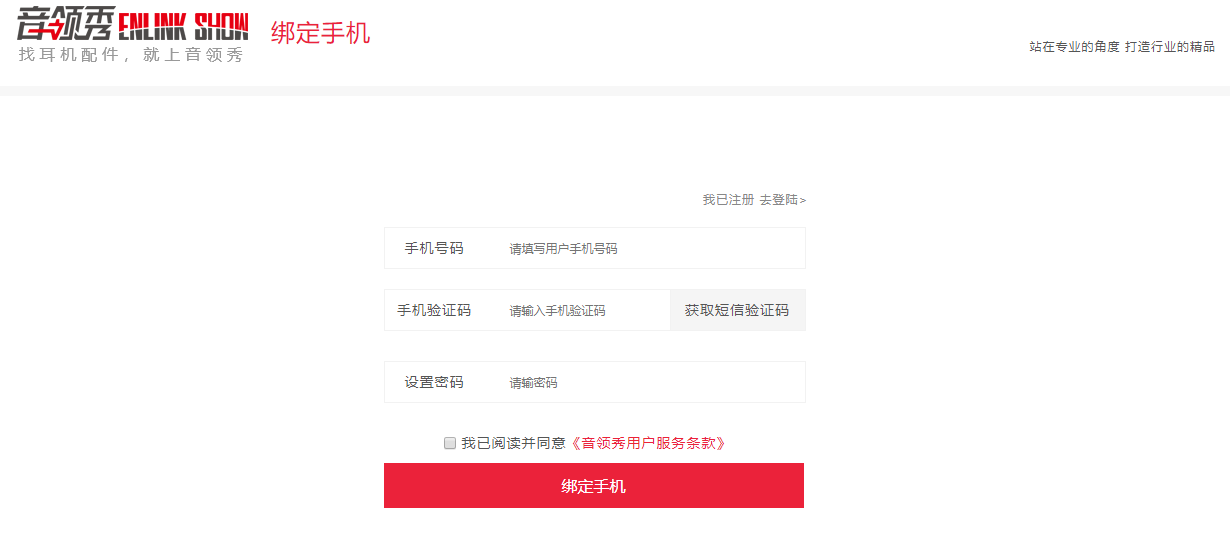Open the 《音领秀用户服务条款》 terms link

(646, 443)
